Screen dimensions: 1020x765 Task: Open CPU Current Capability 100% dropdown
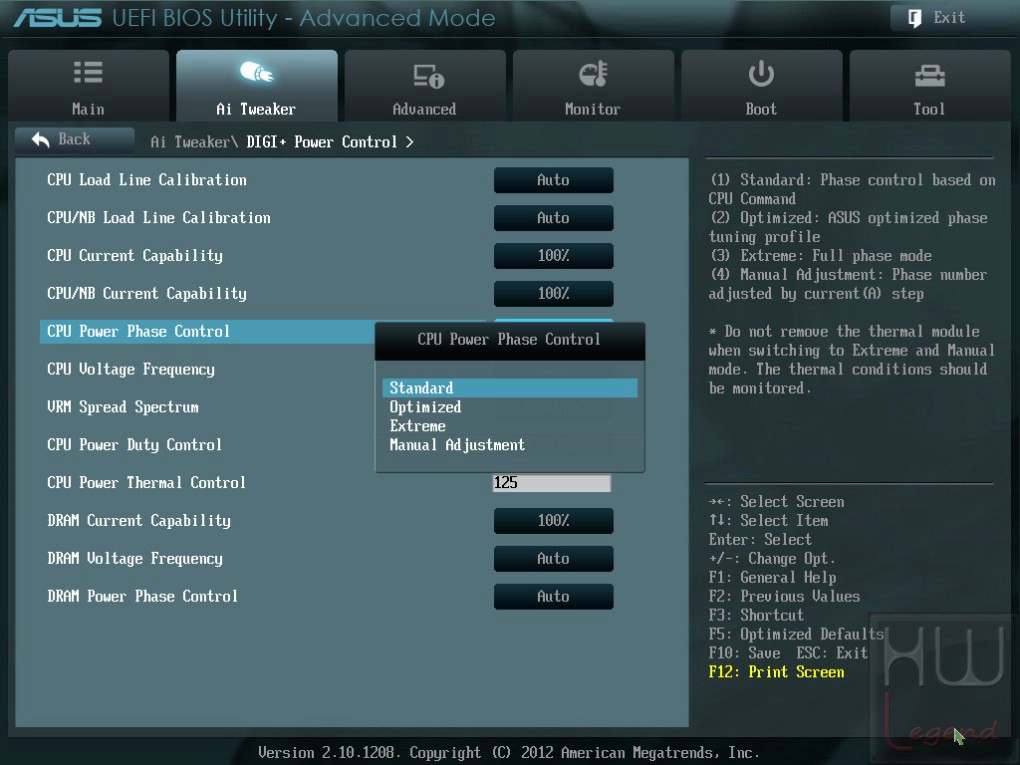pyautogui.click(x=554, y=256)
